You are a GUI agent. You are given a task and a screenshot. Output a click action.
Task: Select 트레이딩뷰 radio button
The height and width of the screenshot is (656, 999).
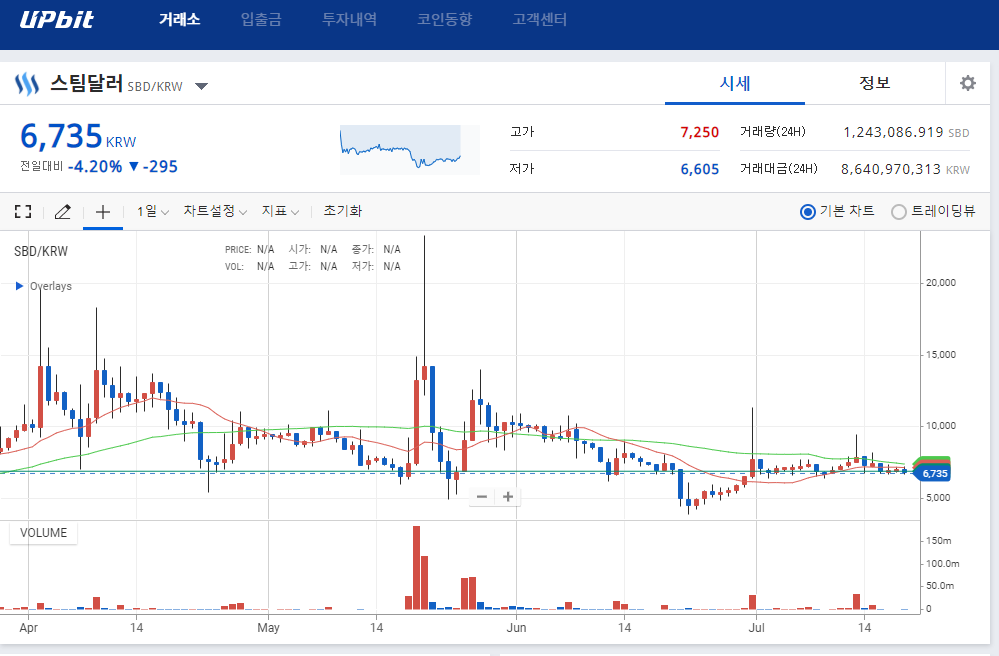[x=898, y=211]
